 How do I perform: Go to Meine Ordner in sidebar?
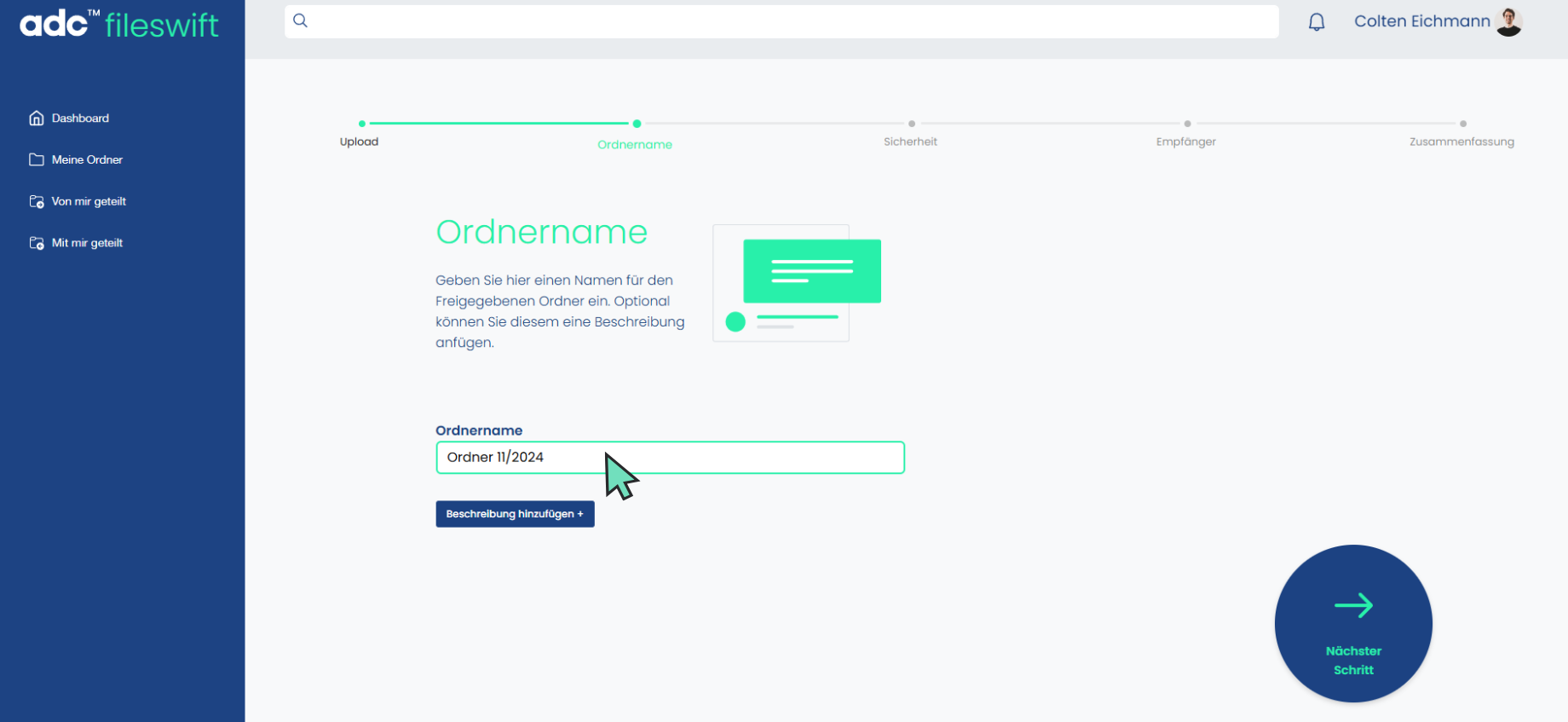tap(87, 159)
